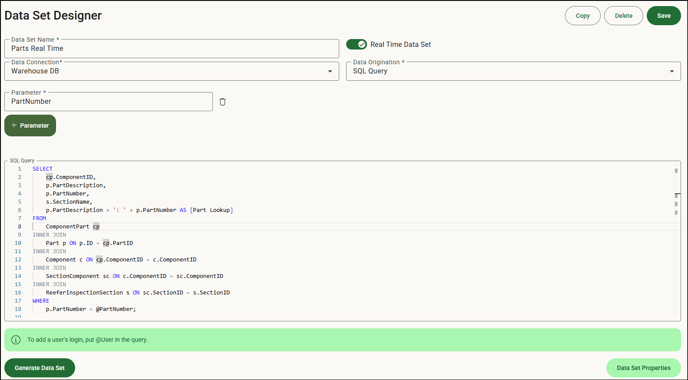Viewport: 688px width, 380px height.
Task: Add a new Parameter
Action: (x=30, y=125)
